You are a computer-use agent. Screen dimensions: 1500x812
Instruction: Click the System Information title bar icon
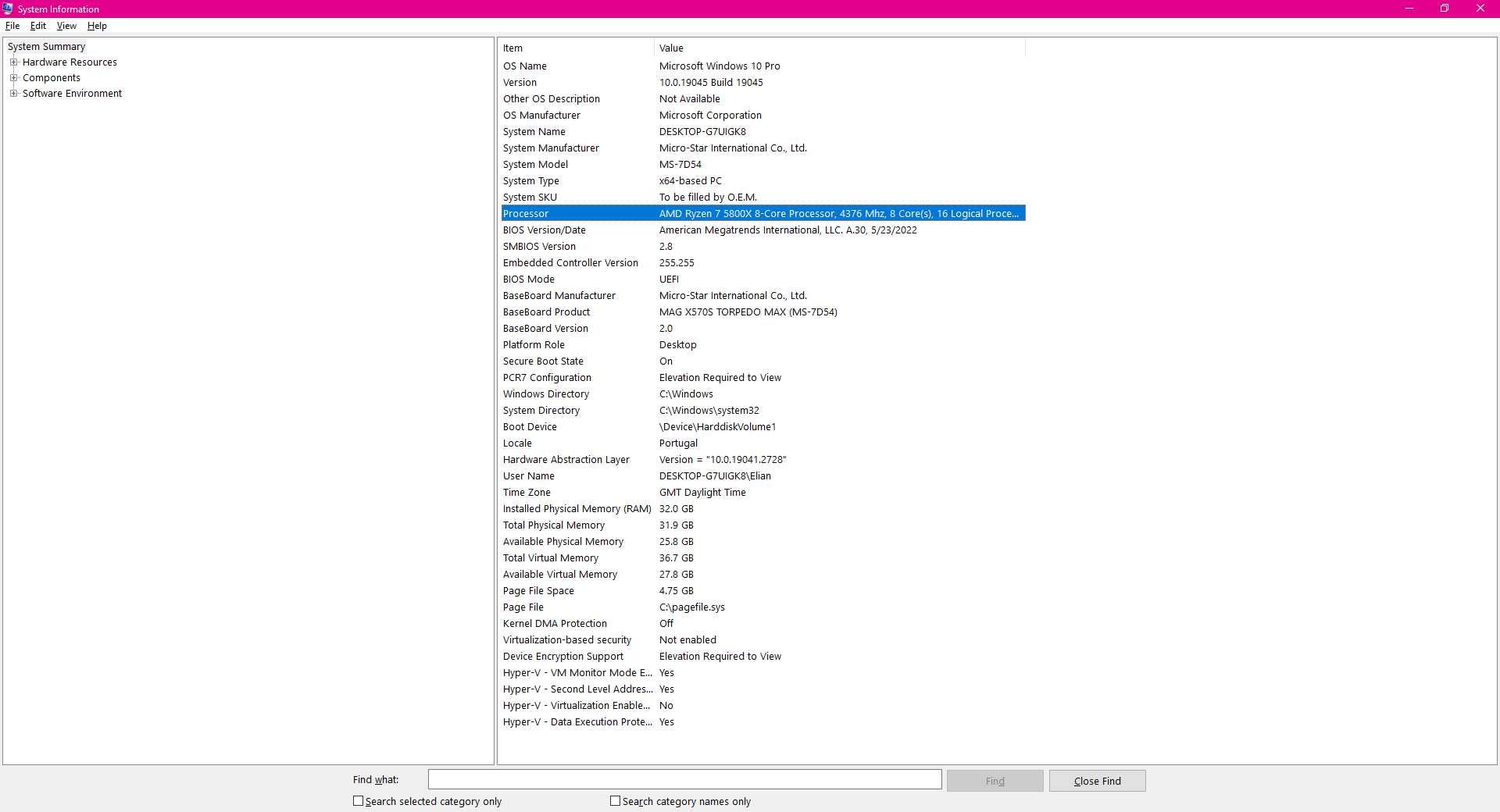click(x=7, y=9)
